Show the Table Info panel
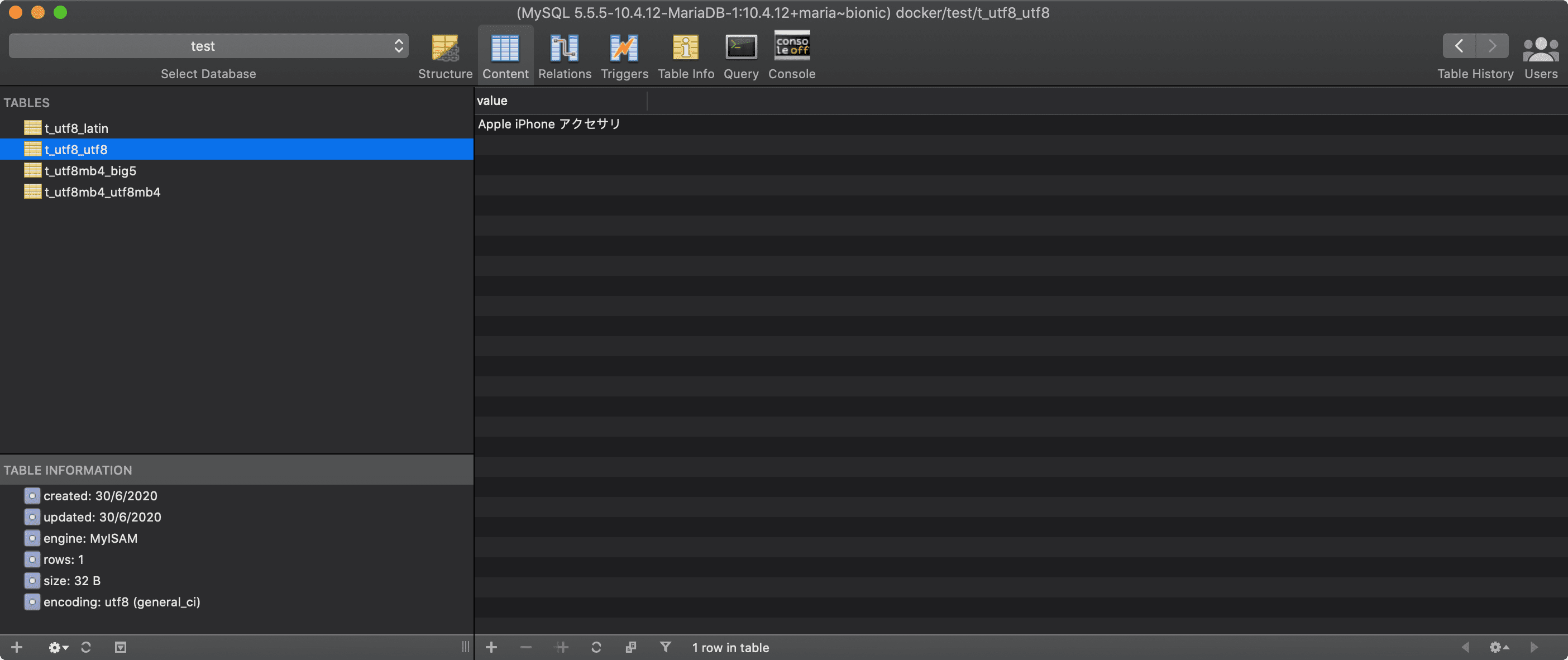Image resolution: width=1568 pixels, height=660 pixels. pos(685,55)
